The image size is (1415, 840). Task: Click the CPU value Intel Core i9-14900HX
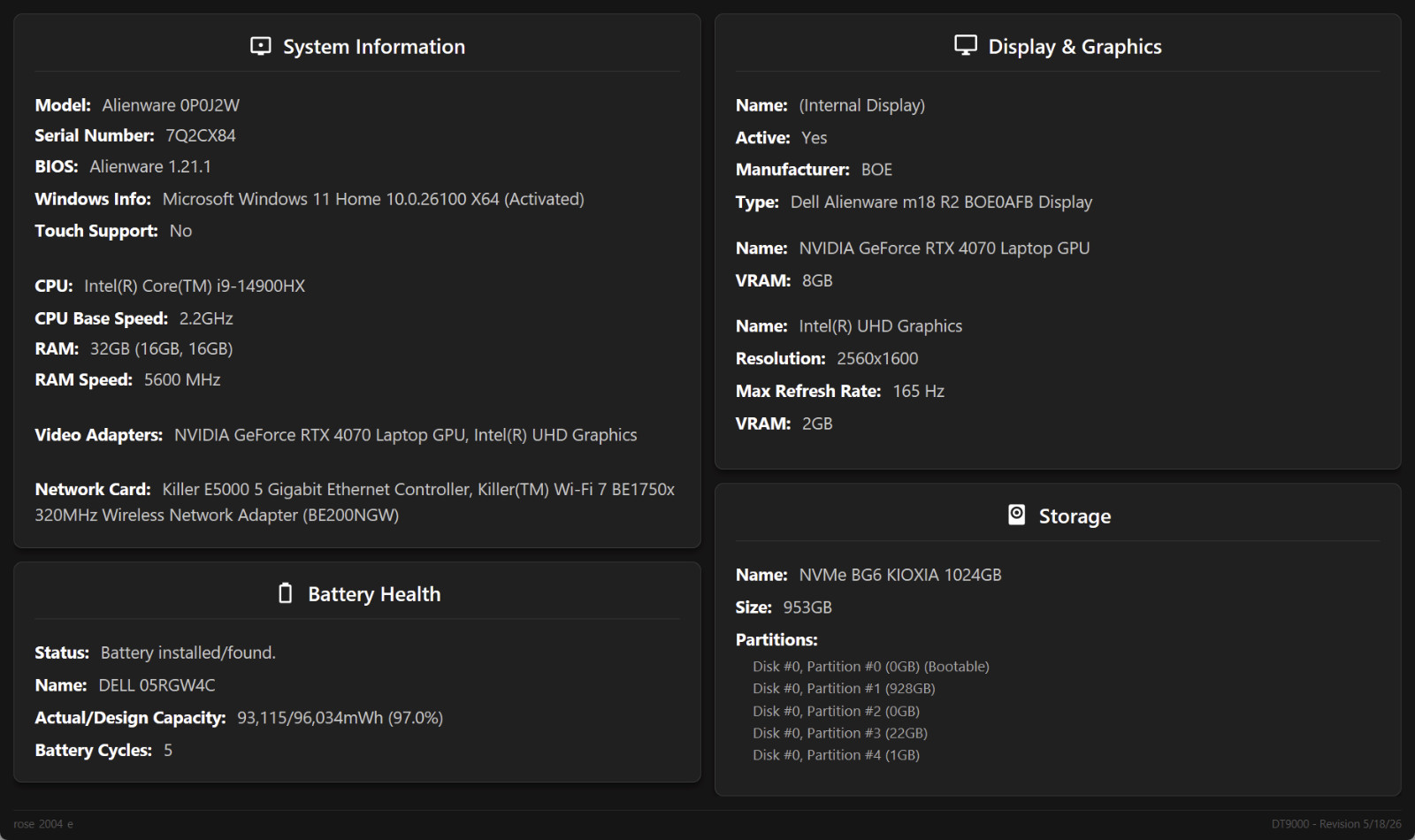[x=195, y=286]
